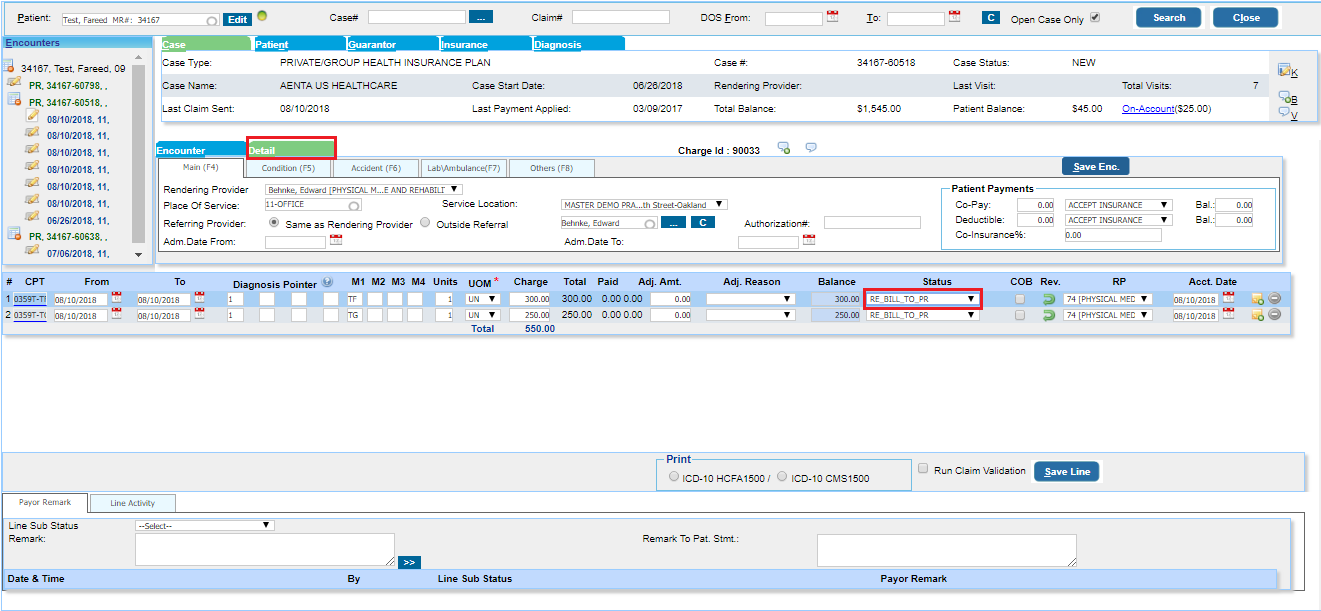Switch to the Detail tab

[291, 149]
